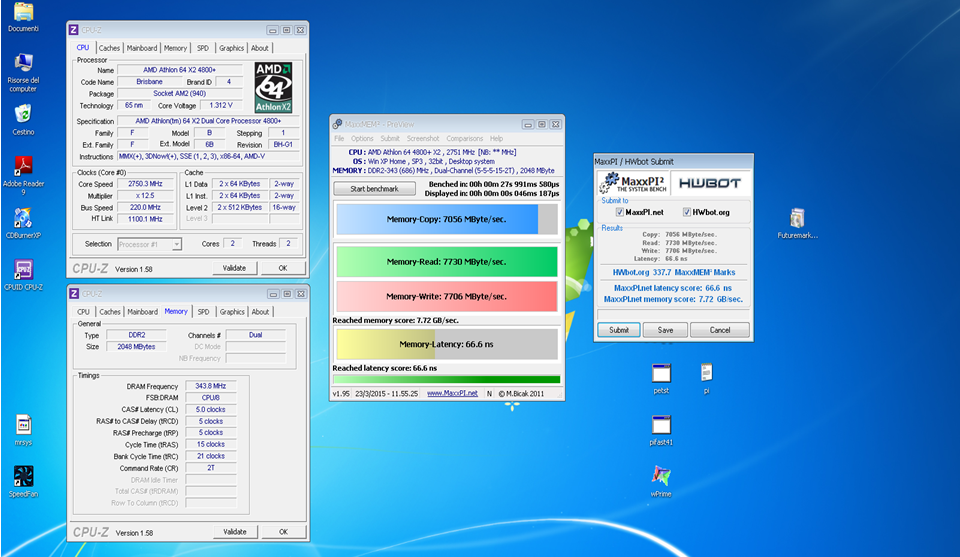
Task: Click the Memory-Write 7706 MByte/sec bar
Action: [447, 296]
